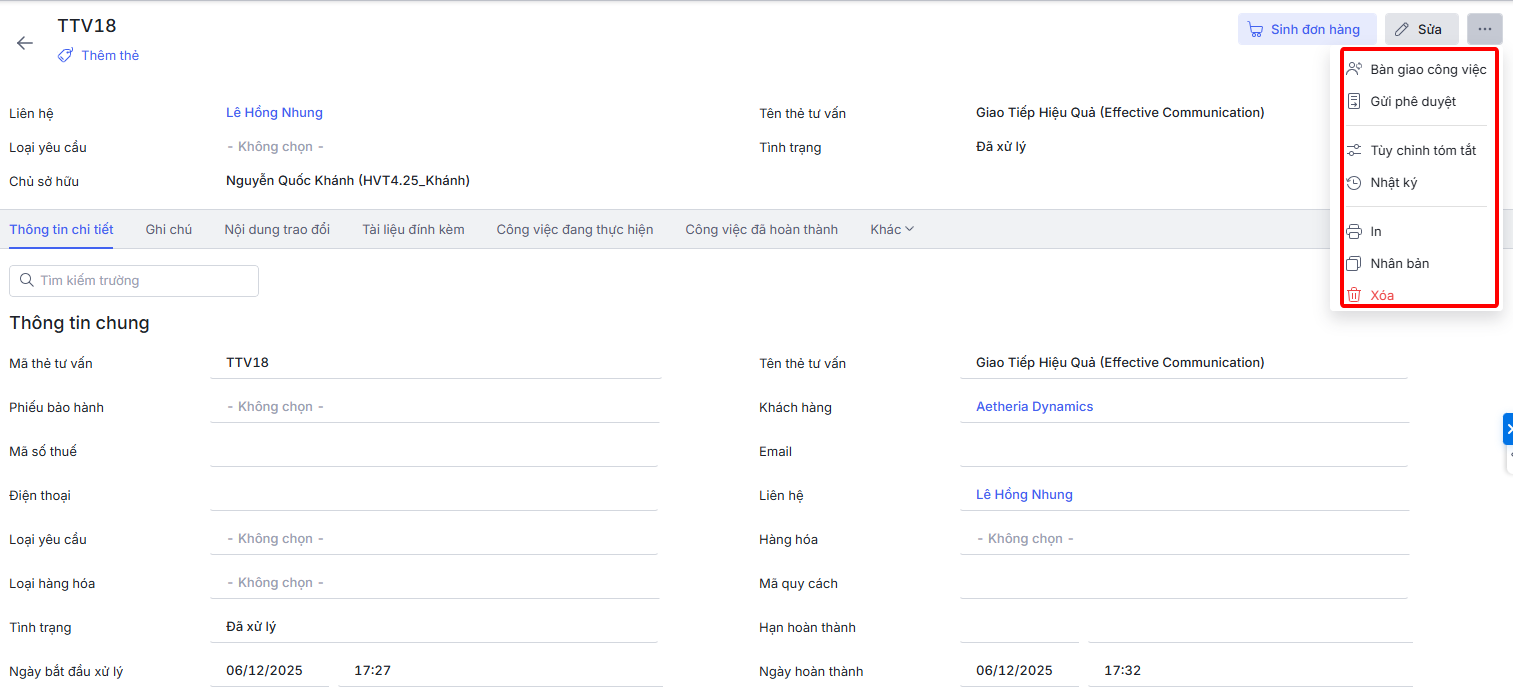Open Loại hàng hóa dropdown field

tap(434, 583)
